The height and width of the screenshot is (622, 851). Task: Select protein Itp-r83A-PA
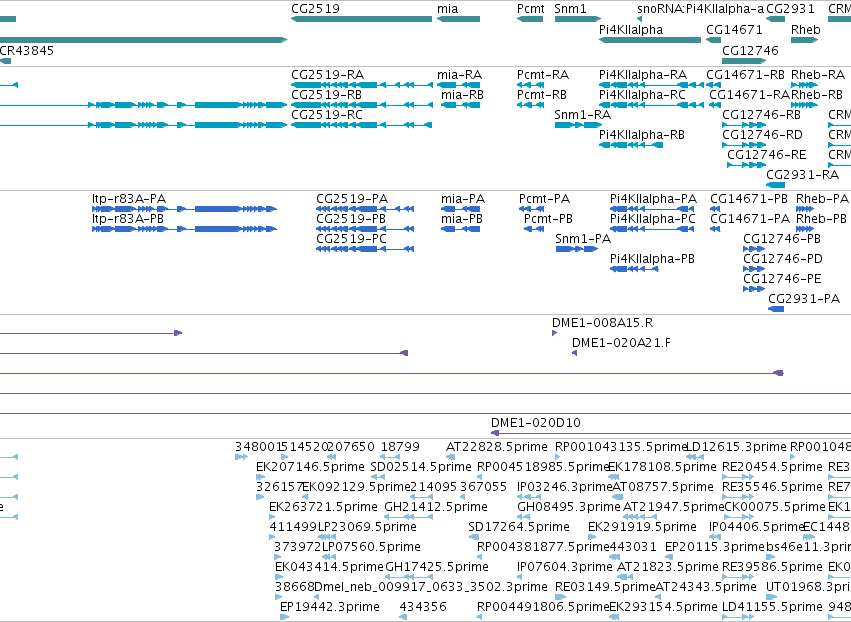coord(129,199)
